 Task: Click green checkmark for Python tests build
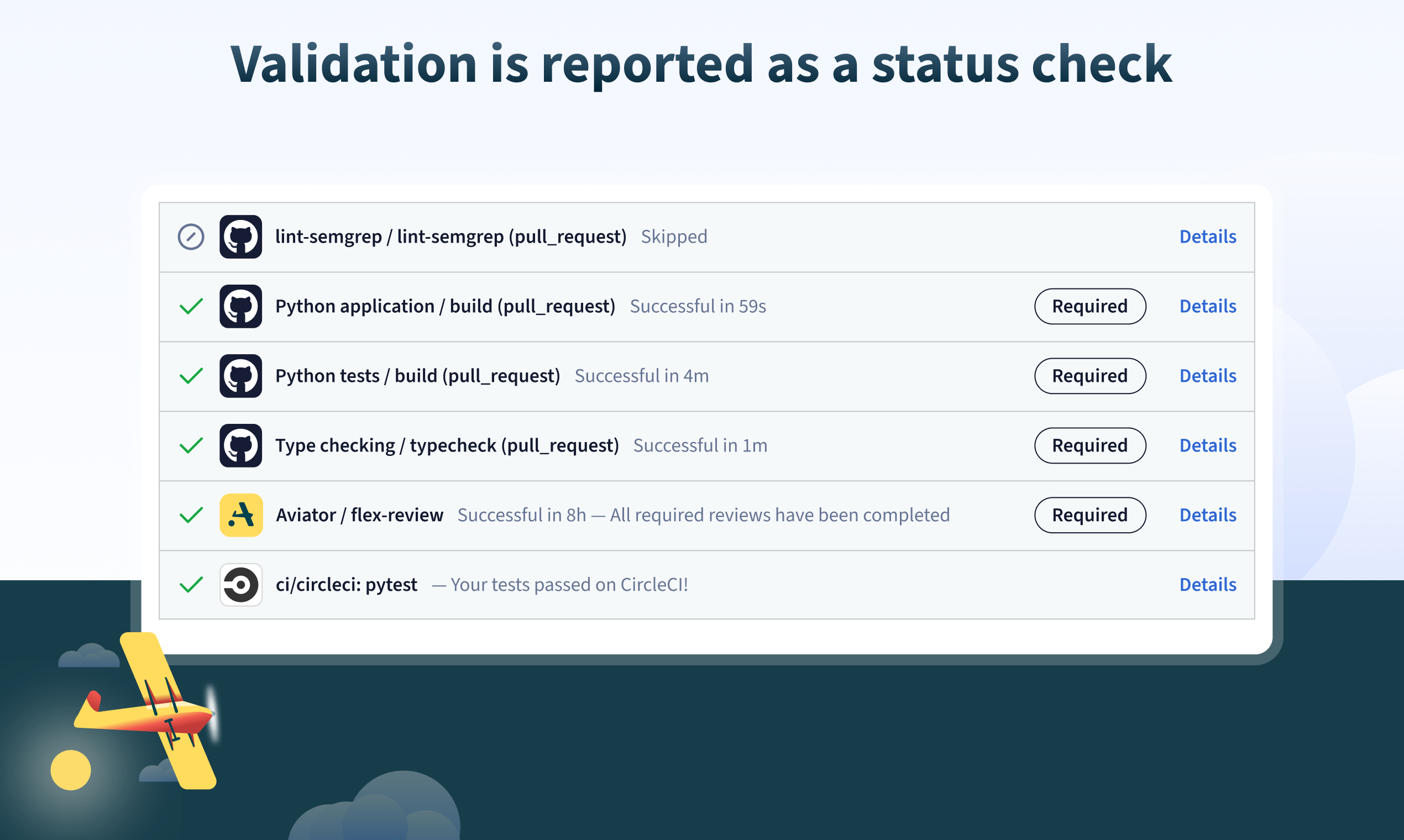[x=191, y=376]
